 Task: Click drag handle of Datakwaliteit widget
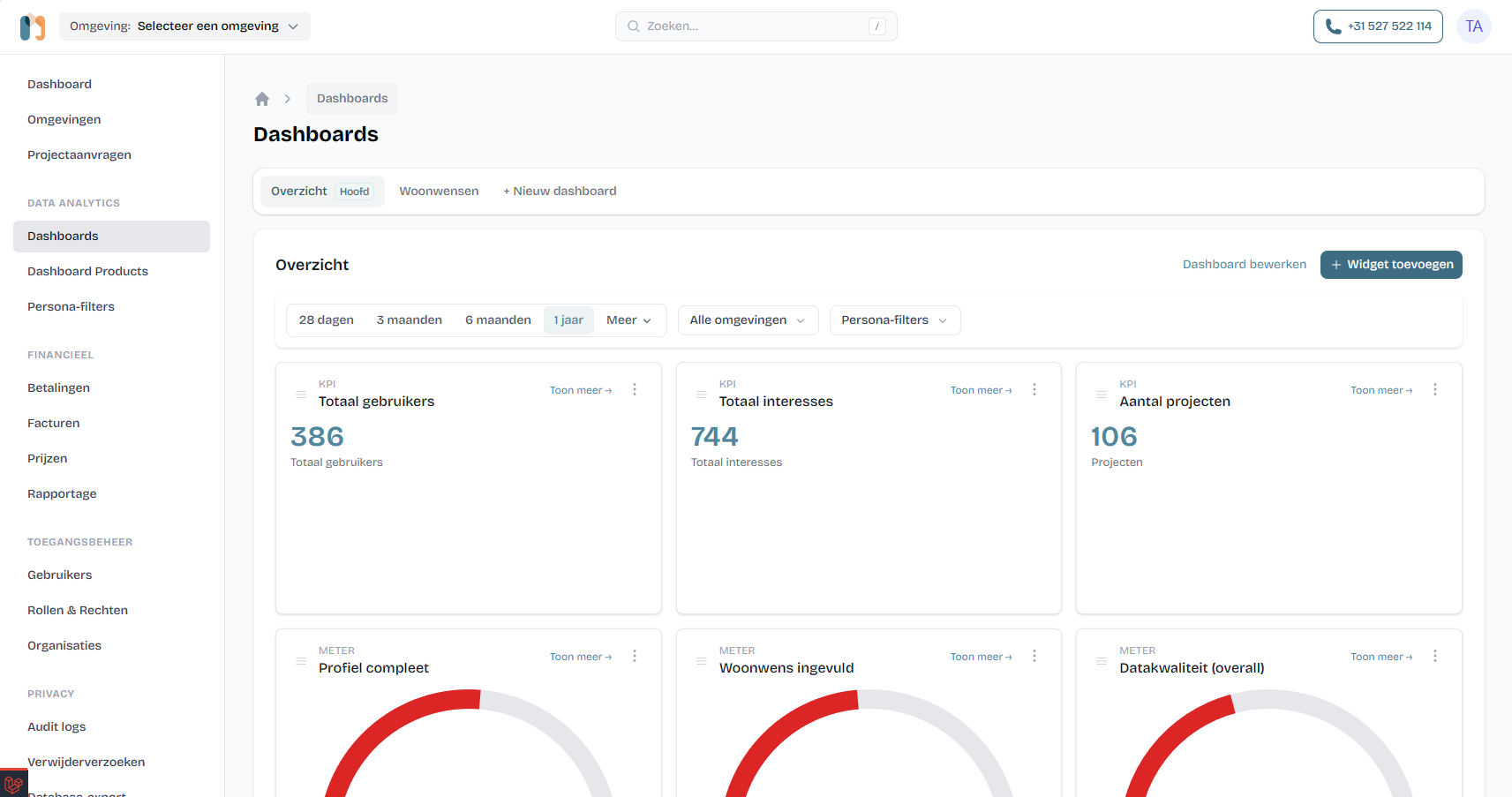1102,661
